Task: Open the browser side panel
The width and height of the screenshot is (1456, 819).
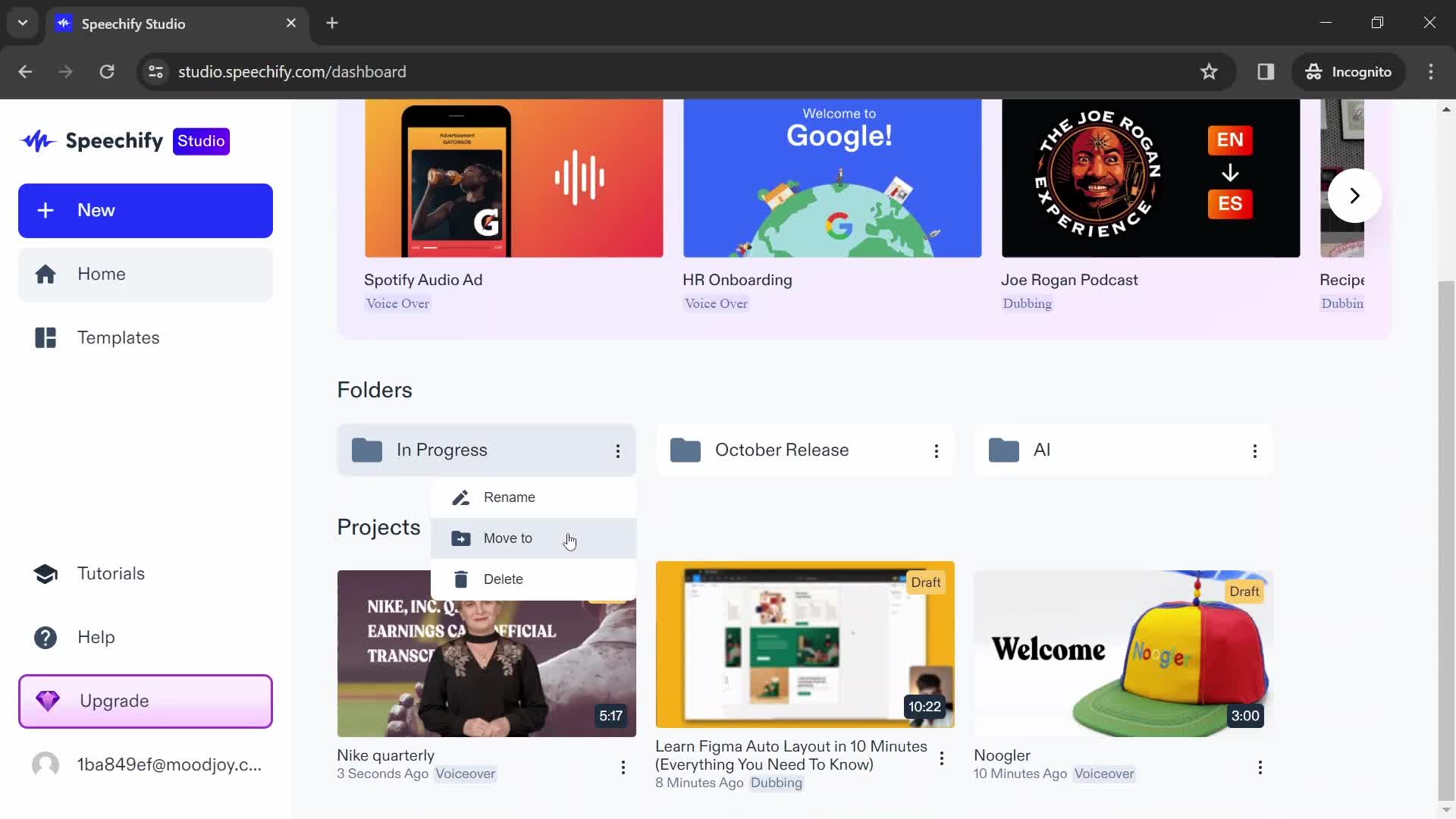Action: [1266, 71]
